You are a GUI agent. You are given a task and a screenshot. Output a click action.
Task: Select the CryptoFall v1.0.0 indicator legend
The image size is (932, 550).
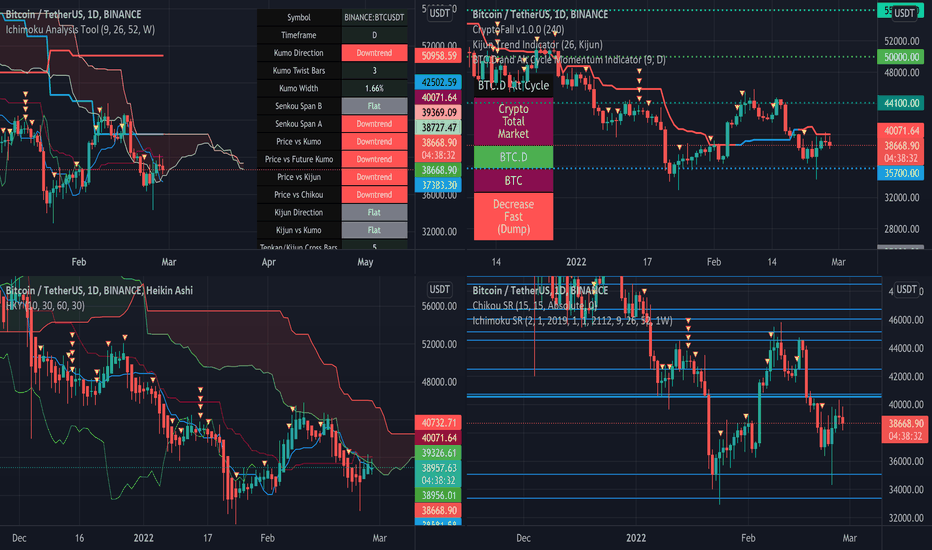[518, 29]
